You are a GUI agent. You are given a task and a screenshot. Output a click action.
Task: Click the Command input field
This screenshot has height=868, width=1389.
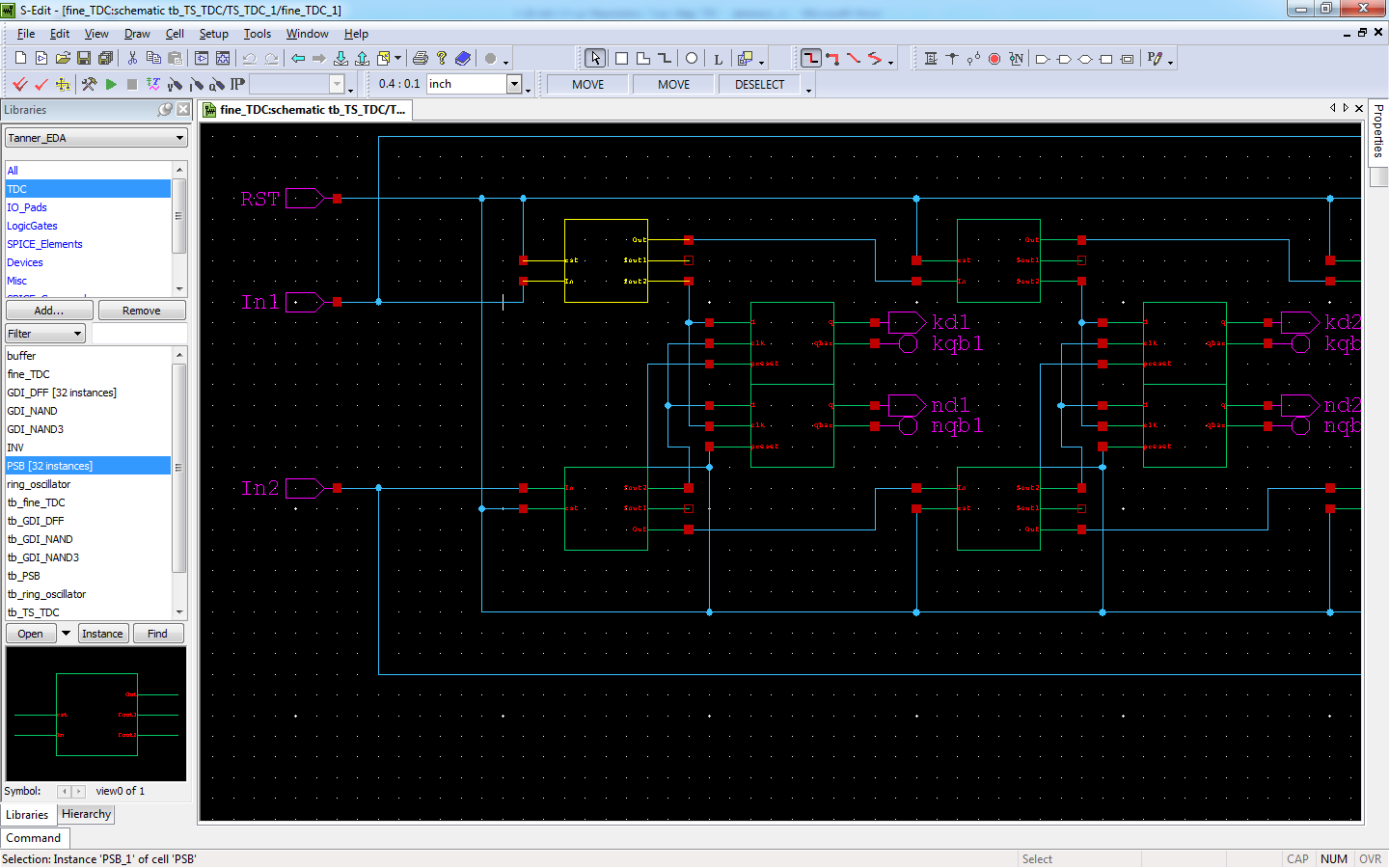35,838
